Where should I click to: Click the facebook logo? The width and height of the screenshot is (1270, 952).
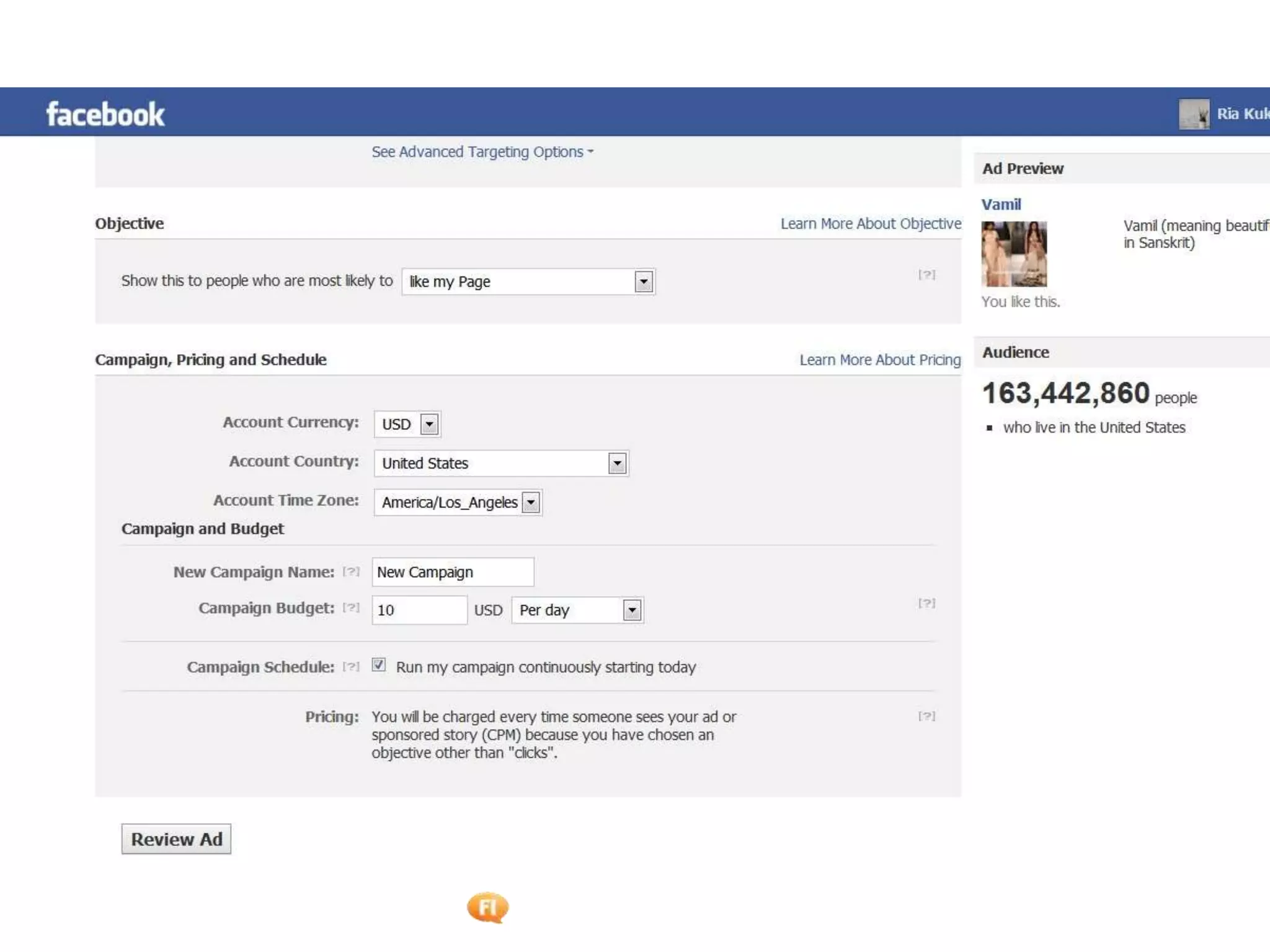105,114
